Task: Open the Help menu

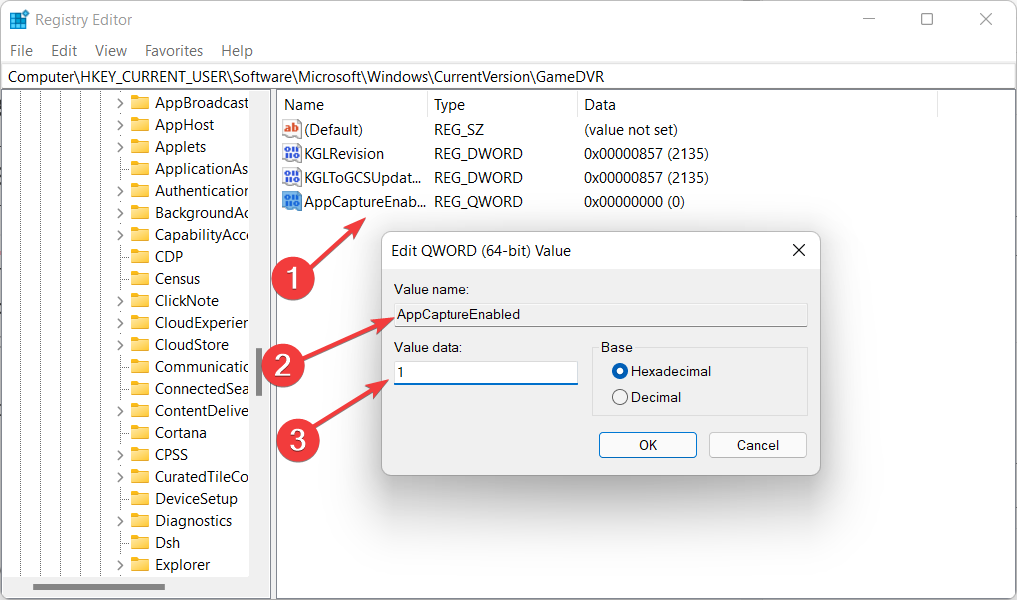Action: 237,51
